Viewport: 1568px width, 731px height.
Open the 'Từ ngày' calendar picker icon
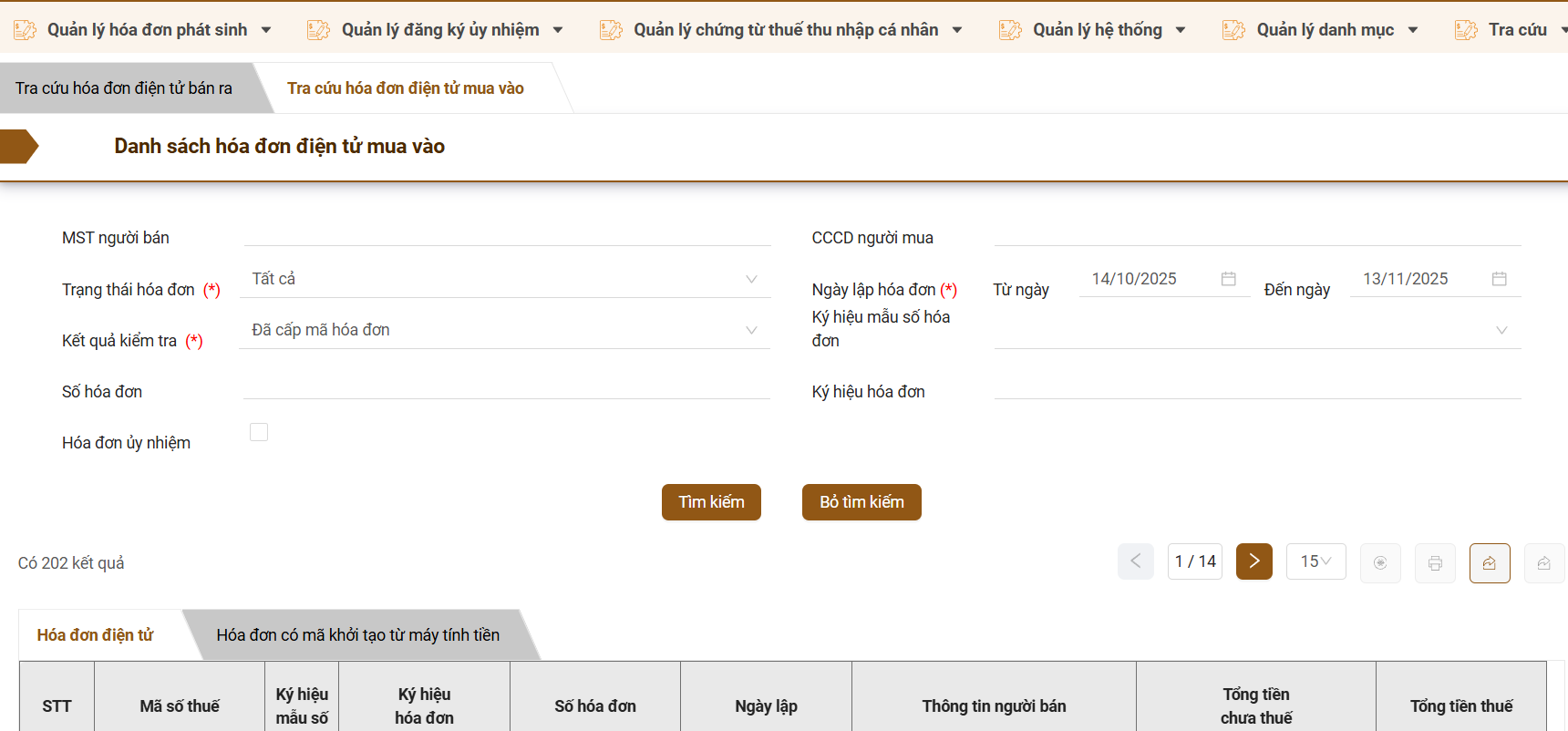1228,279
